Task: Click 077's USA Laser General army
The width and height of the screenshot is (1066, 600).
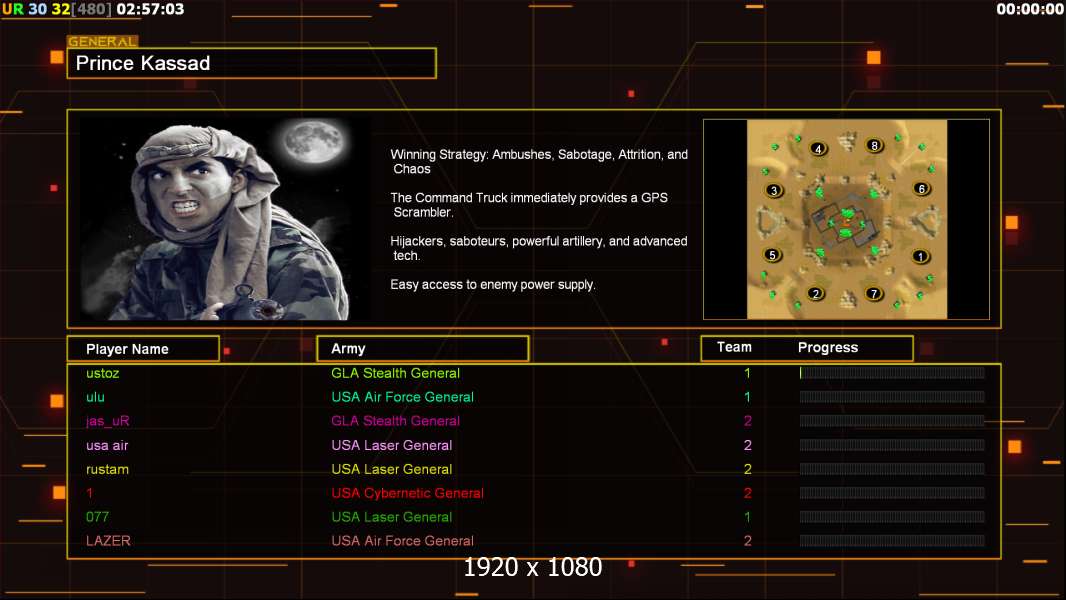Action: [392, 517]
